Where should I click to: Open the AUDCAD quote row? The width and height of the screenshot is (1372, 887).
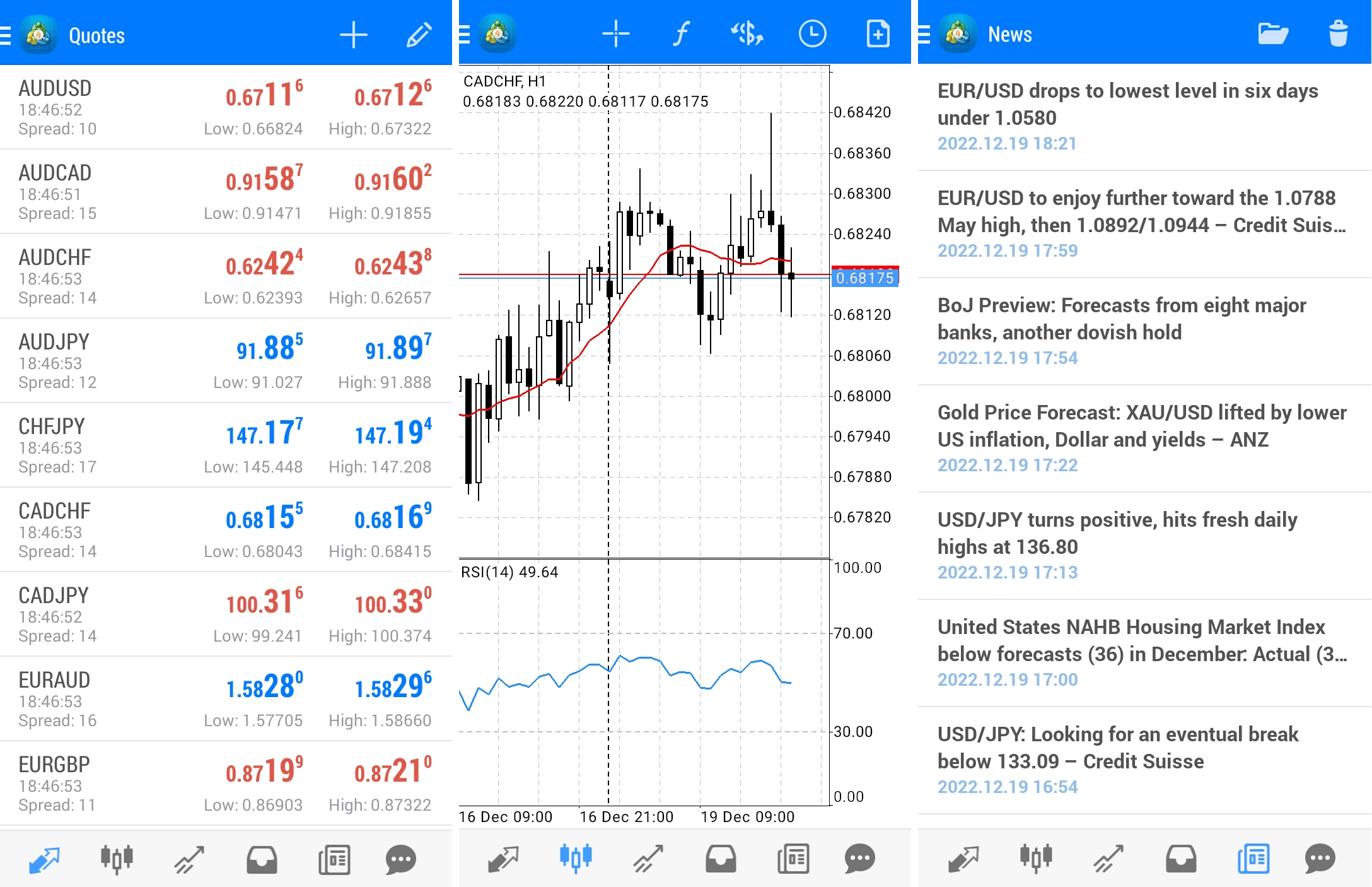(x=226, y=192)
